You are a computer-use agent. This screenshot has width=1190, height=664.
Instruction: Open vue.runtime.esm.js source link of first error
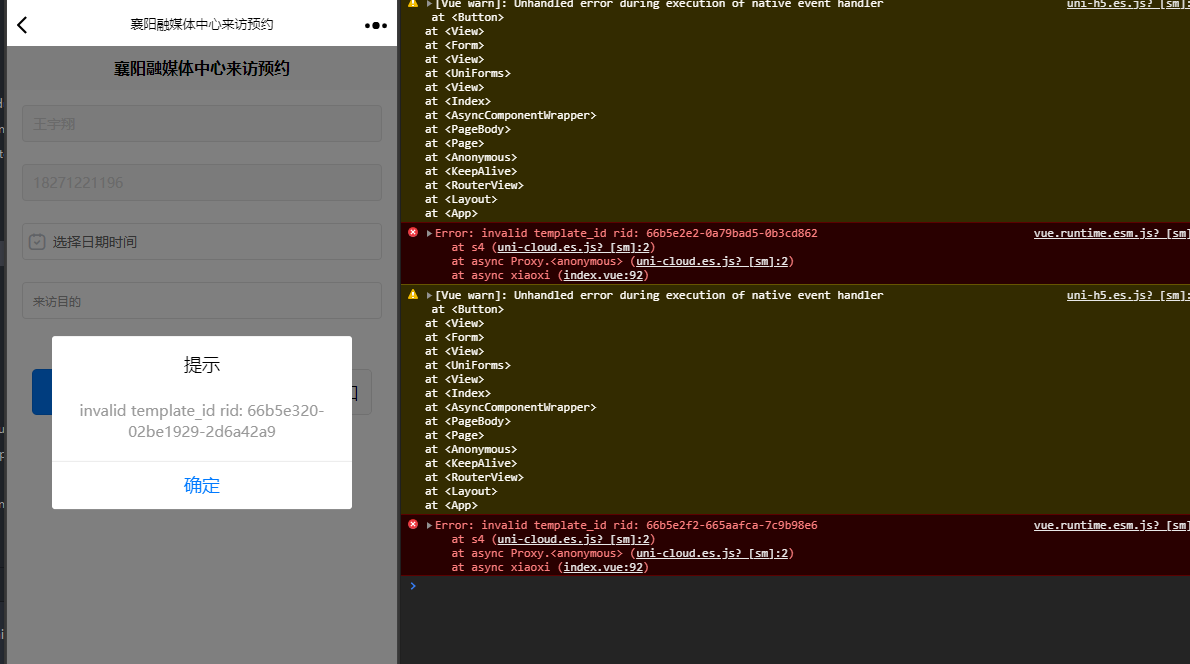pos(1111,233)
